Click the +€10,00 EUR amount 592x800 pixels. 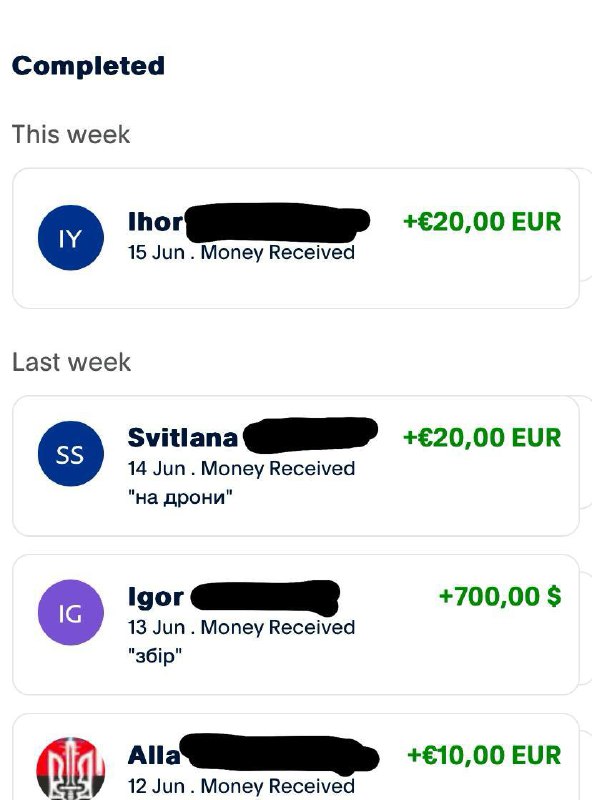484,755
